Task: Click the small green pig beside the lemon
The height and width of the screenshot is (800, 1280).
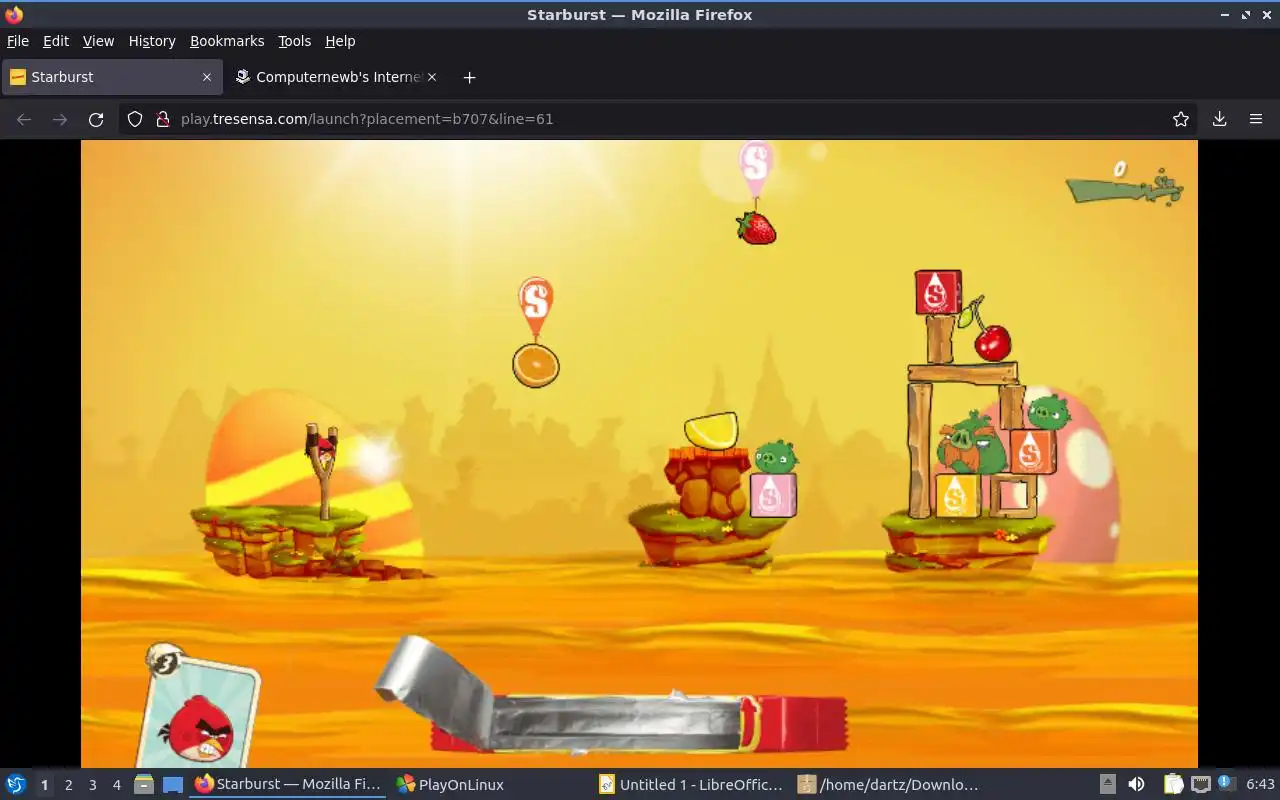Action: [x=776, y=457]
